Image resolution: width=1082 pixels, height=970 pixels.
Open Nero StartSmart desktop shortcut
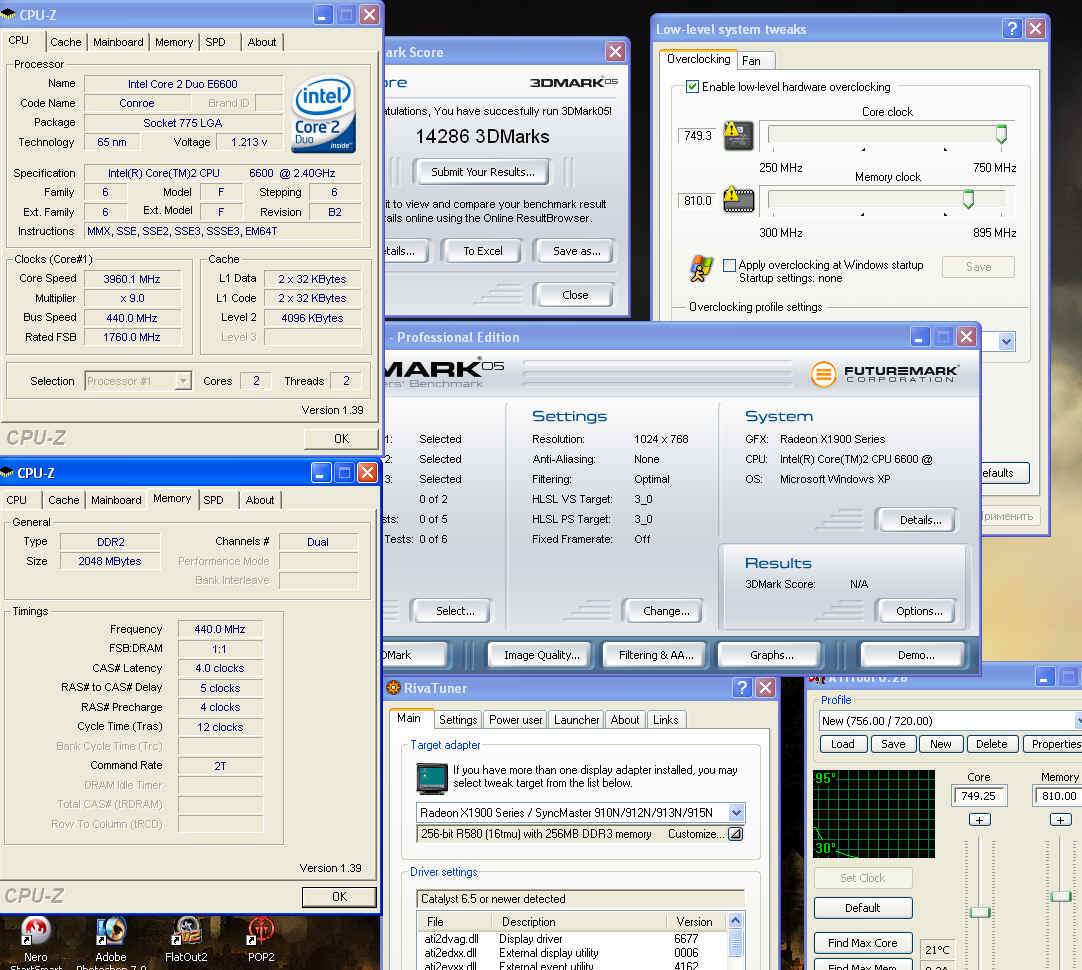point(35,942)
